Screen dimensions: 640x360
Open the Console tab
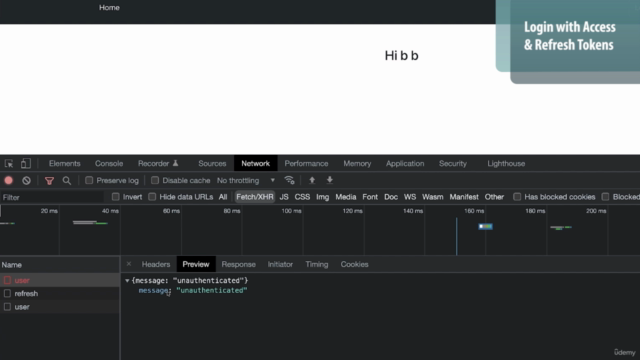[109, 163]
